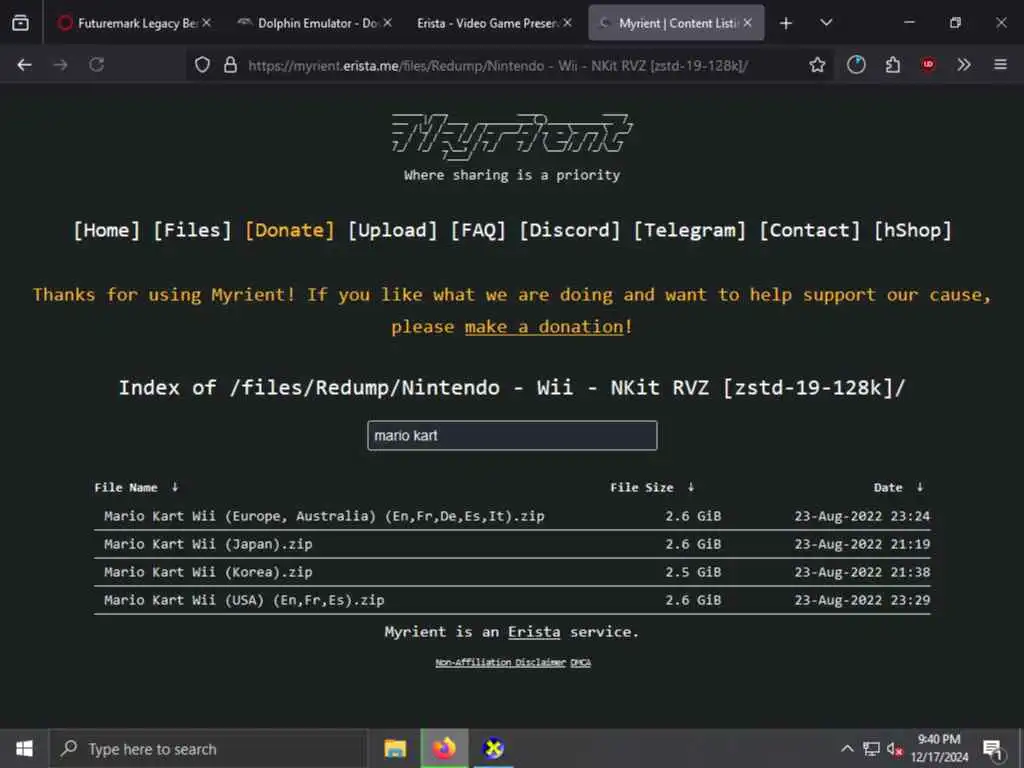The width and height of the screenshot is (1024, 768).
Task: Open the Firefox View icon
Action: click(20, 23)
